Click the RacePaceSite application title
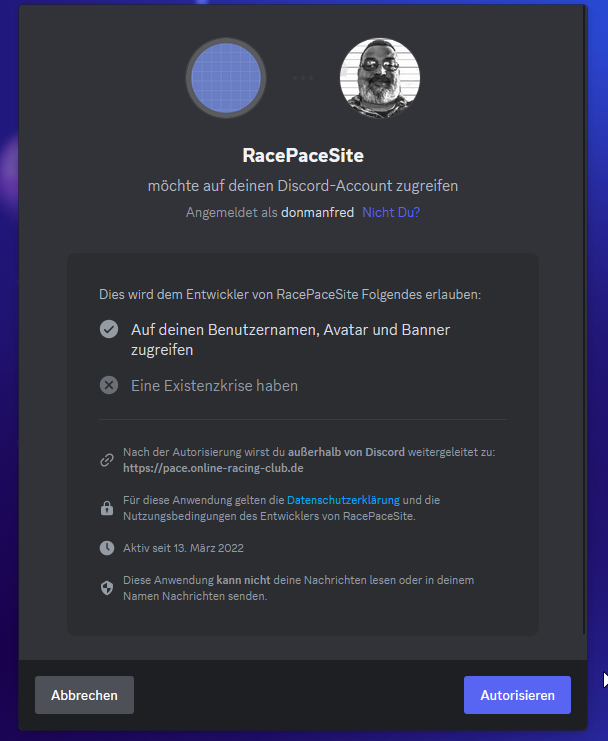 (x=303, y=155)
